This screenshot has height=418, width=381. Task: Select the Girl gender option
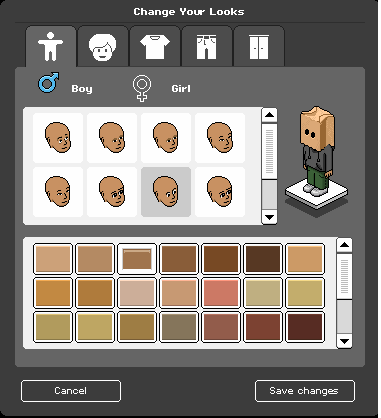181,88
